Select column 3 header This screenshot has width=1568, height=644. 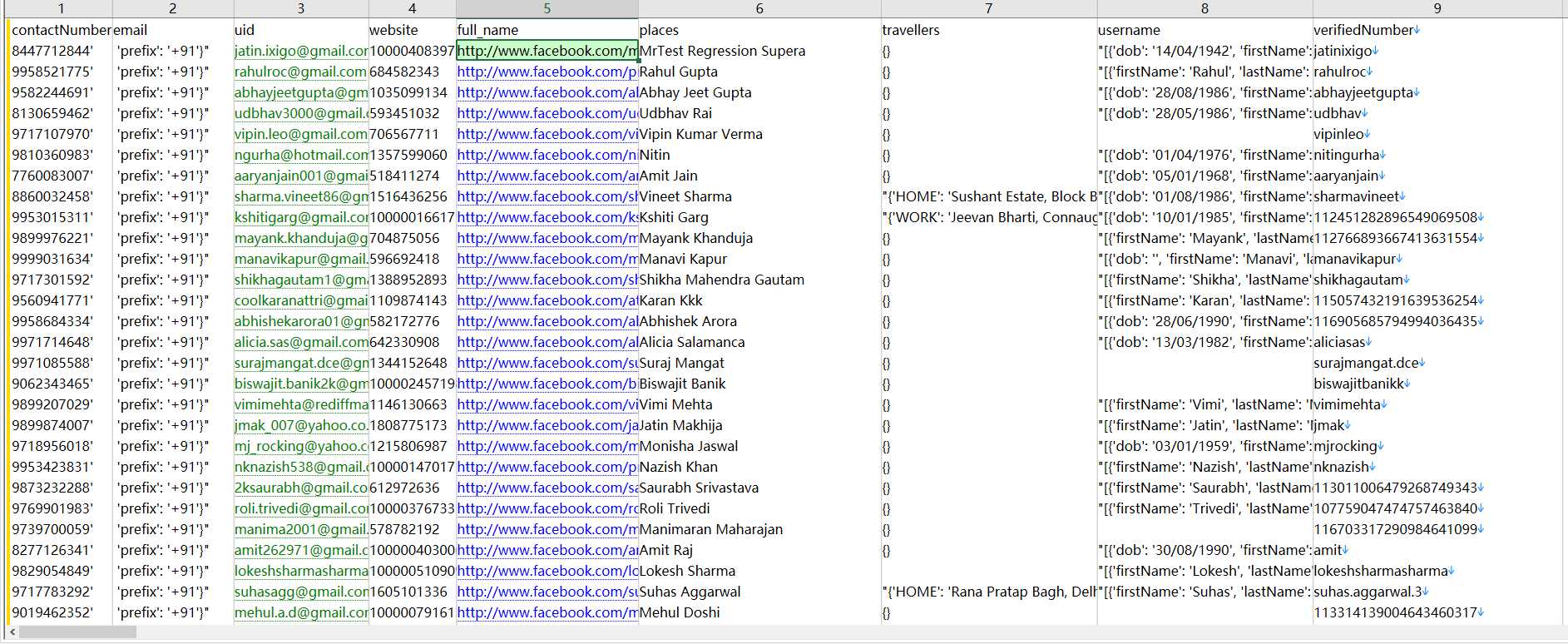pyautogui.click(x=300, y=8)
